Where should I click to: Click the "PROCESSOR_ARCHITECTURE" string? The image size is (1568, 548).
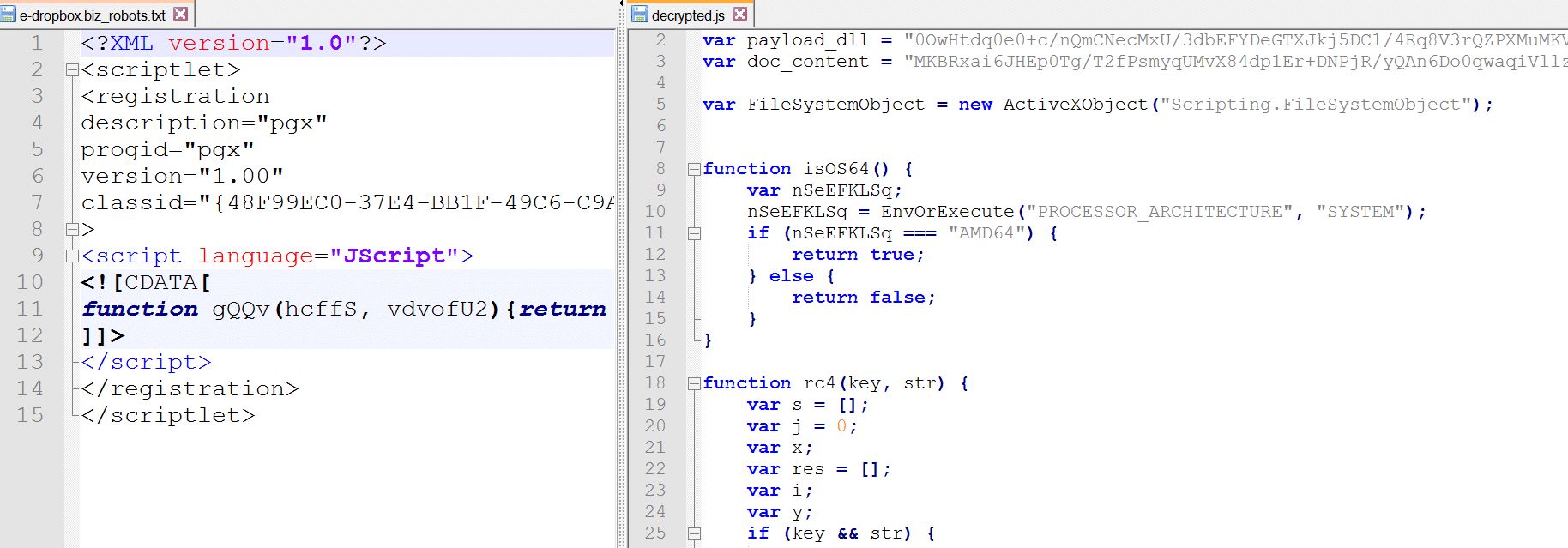pos(1160,212)
